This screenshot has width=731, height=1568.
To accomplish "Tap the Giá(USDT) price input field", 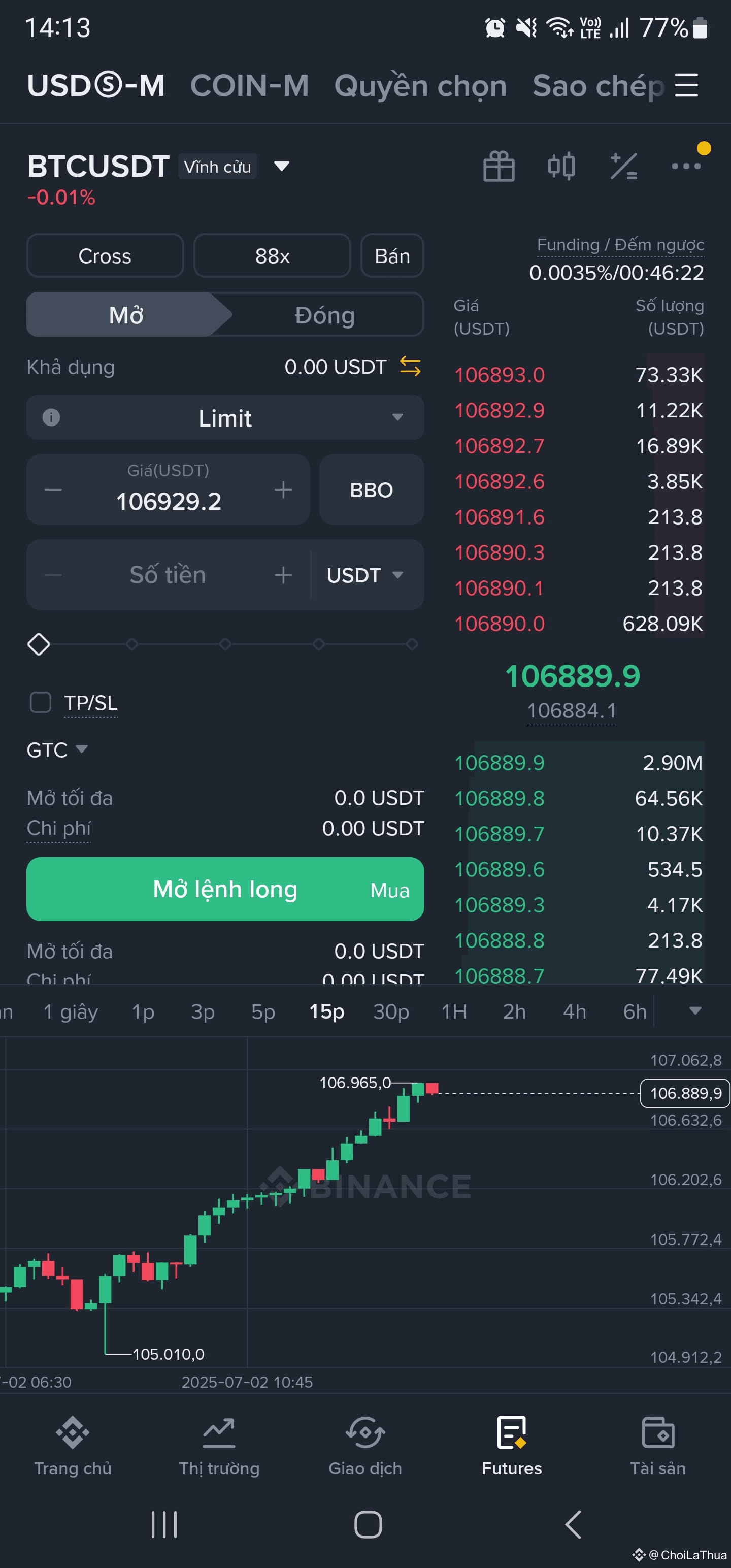I will click(168, 489).
